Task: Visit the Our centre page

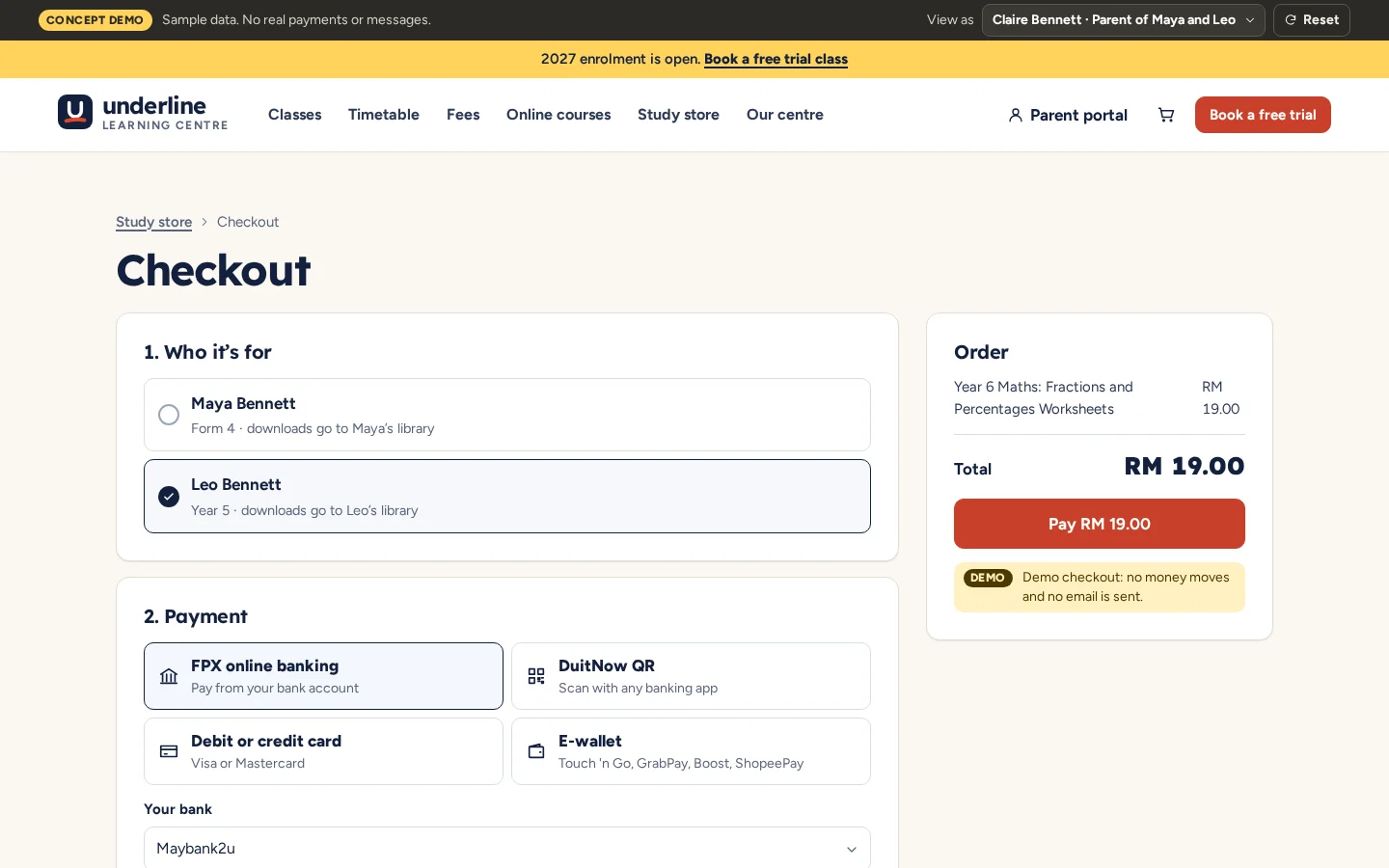Action: tap(785, 115)
